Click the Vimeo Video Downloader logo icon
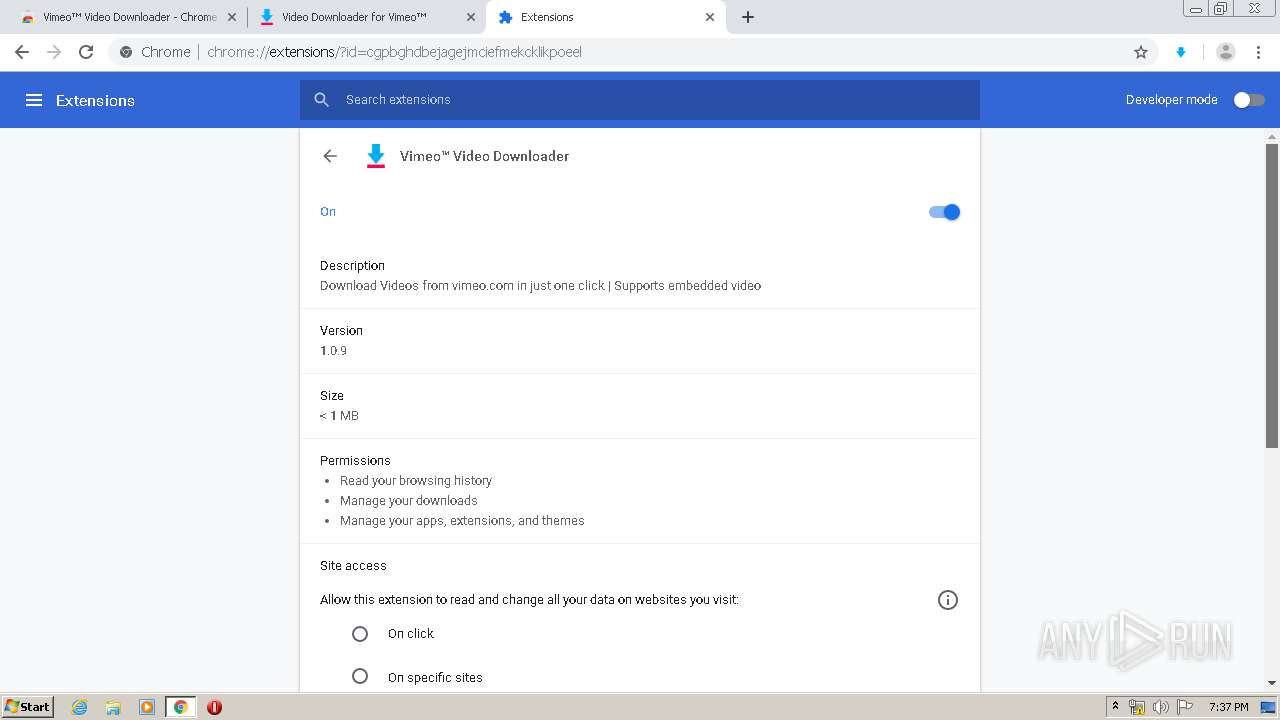Screen dimensions: 1280x720 pos(376,156)
